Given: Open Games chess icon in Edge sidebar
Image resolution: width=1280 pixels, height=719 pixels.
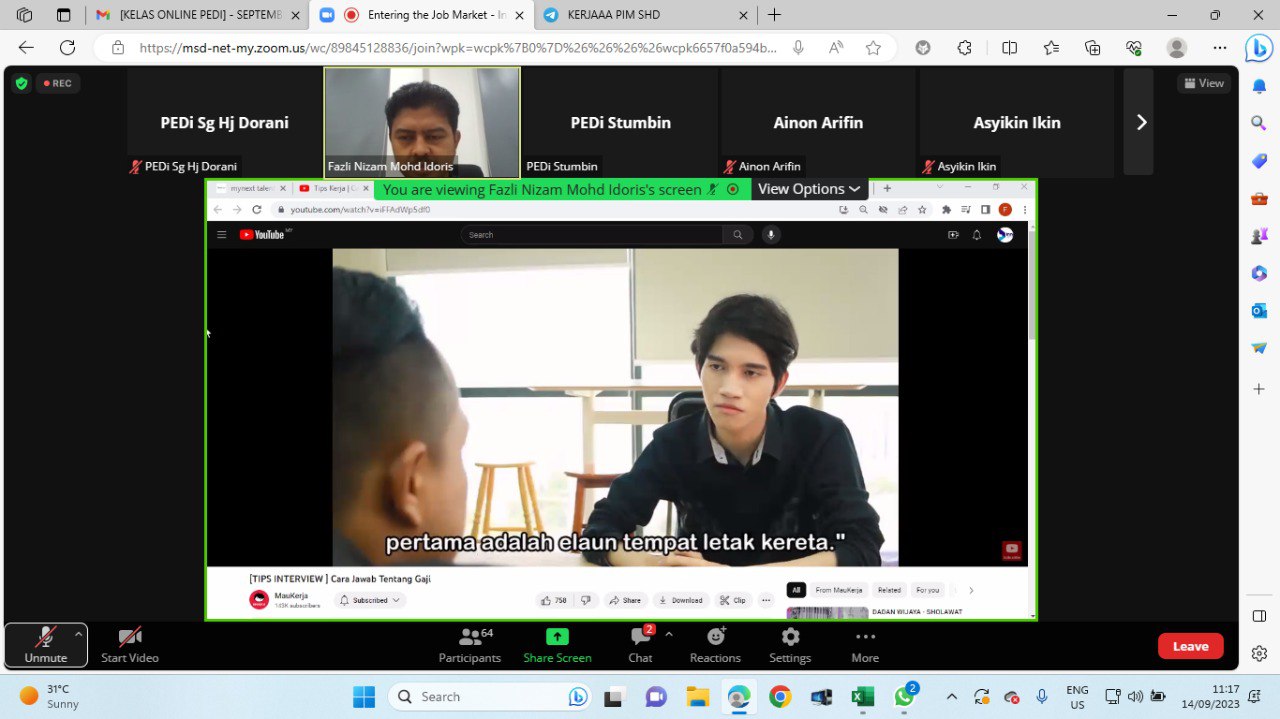Looking at the screenshot, I should pos(1259,236).
